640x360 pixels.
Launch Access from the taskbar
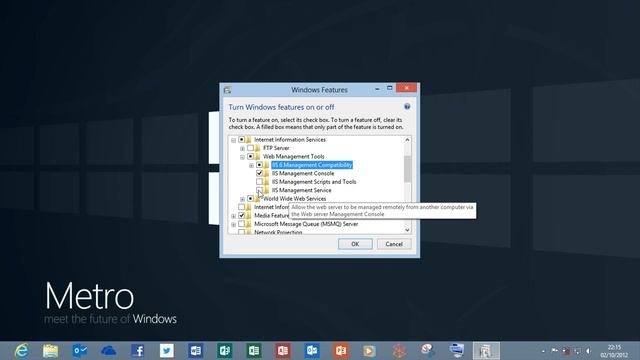283,351
